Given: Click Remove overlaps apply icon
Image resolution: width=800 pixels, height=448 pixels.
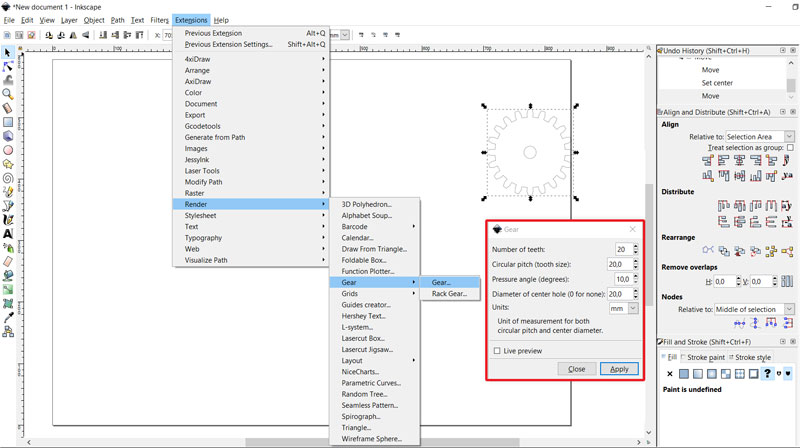Looking at the screenshot, I should pyautogui.click(x=787, y=281).
